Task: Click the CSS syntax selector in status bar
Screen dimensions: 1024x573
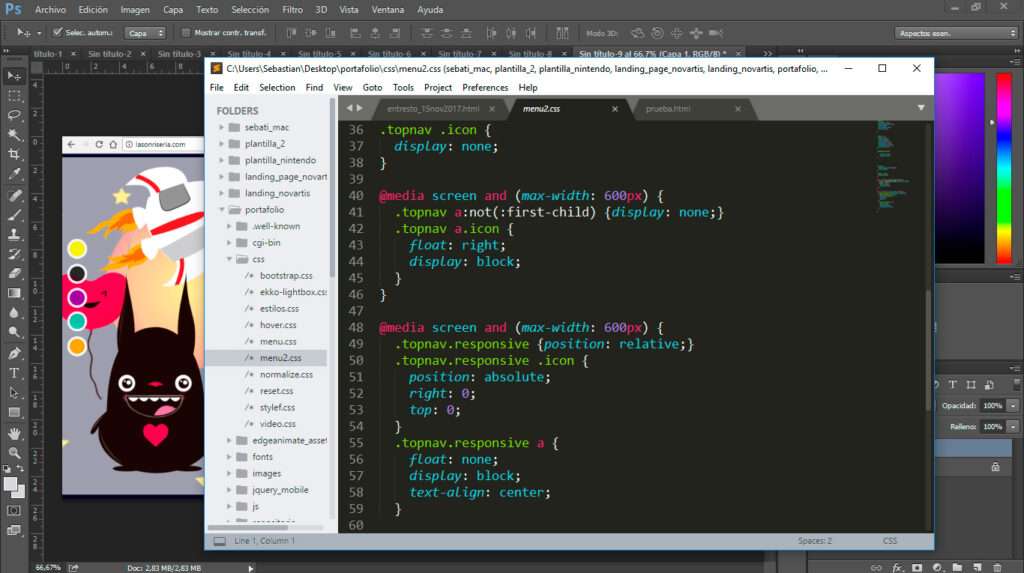Action: coord(889,541)
